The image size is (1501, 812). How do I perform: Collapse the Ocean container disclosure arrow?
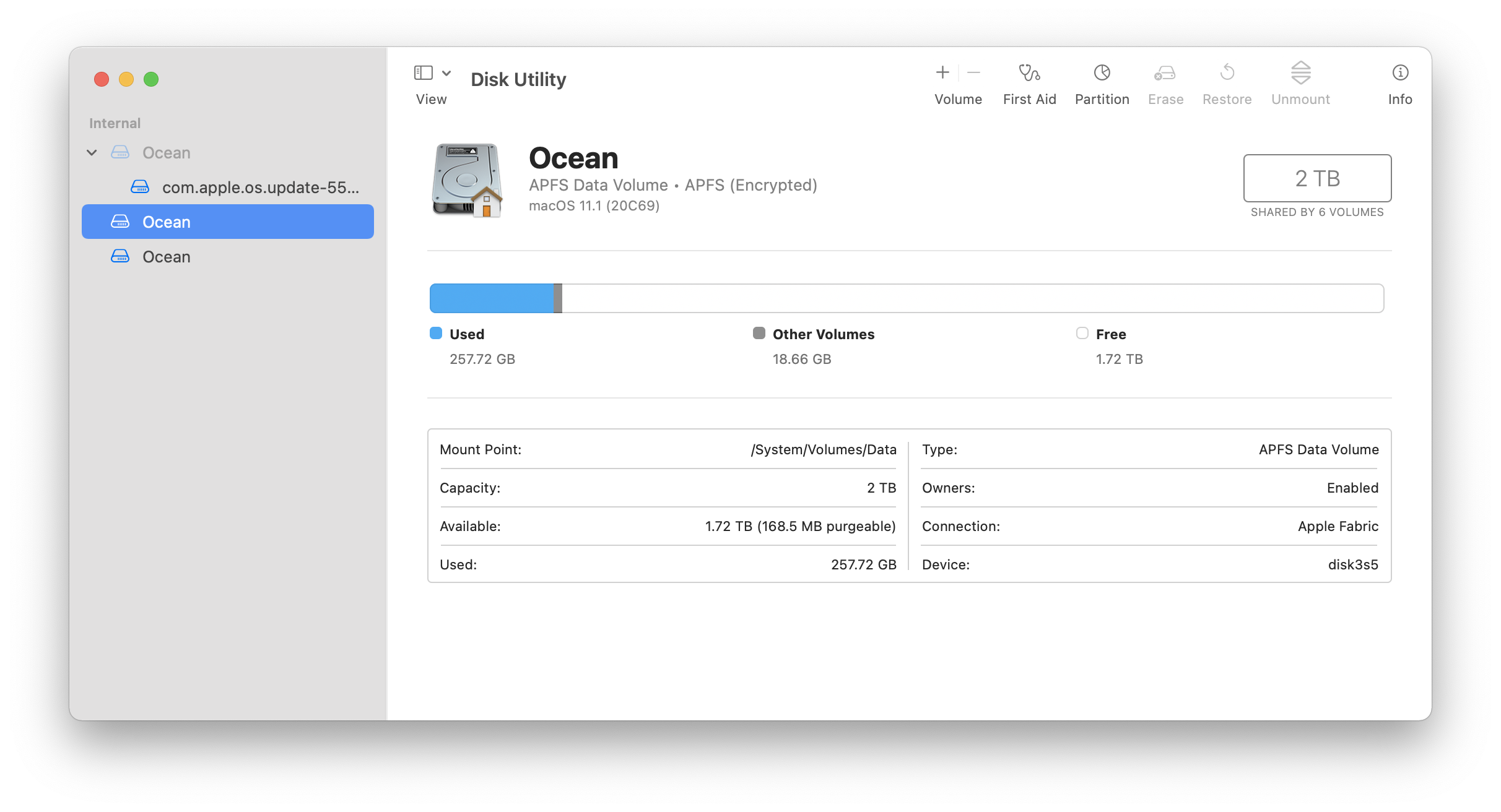pyautogui.click(x=92, y=152)
